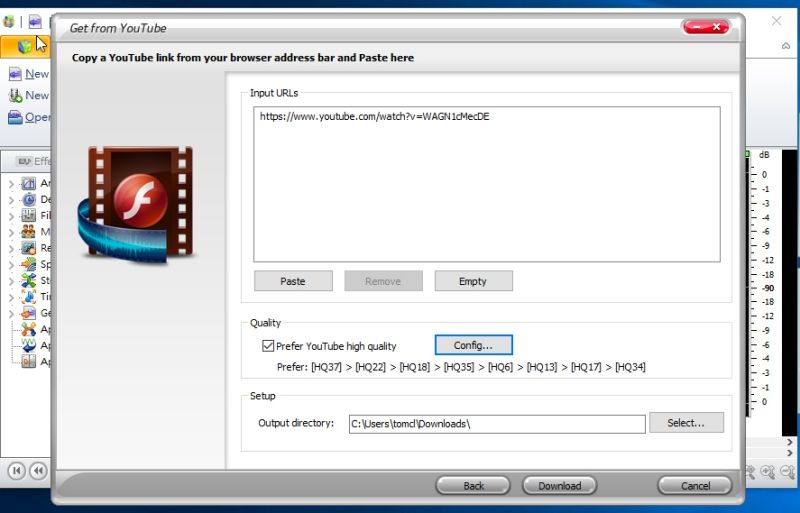Select the orange 'D' panel icon in effects tree
Image resolution: width=800 pixels, height=513 pixels.
29,361
